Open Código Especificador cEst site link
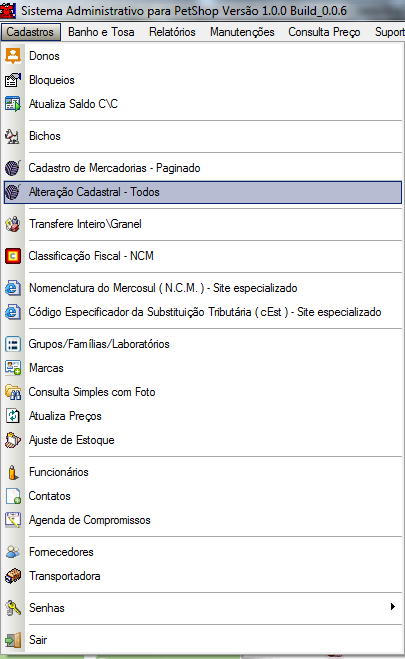Image resolution: width=405 pixels, height=659 pixels. click(x=205, y=312)
